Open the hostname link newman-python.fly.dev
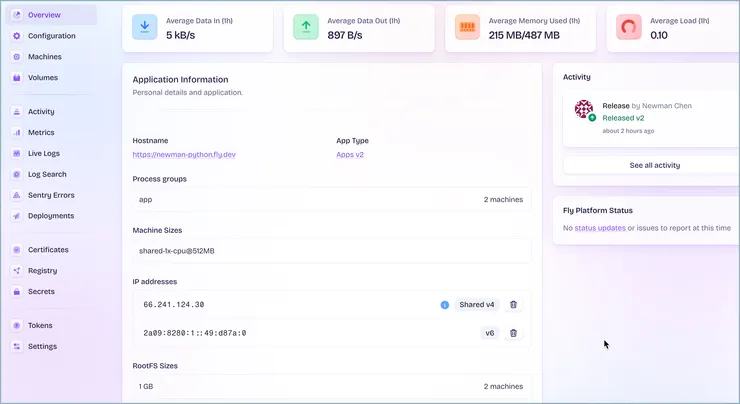740x404 pixels. pyautogui.click(x=184, y=154)
